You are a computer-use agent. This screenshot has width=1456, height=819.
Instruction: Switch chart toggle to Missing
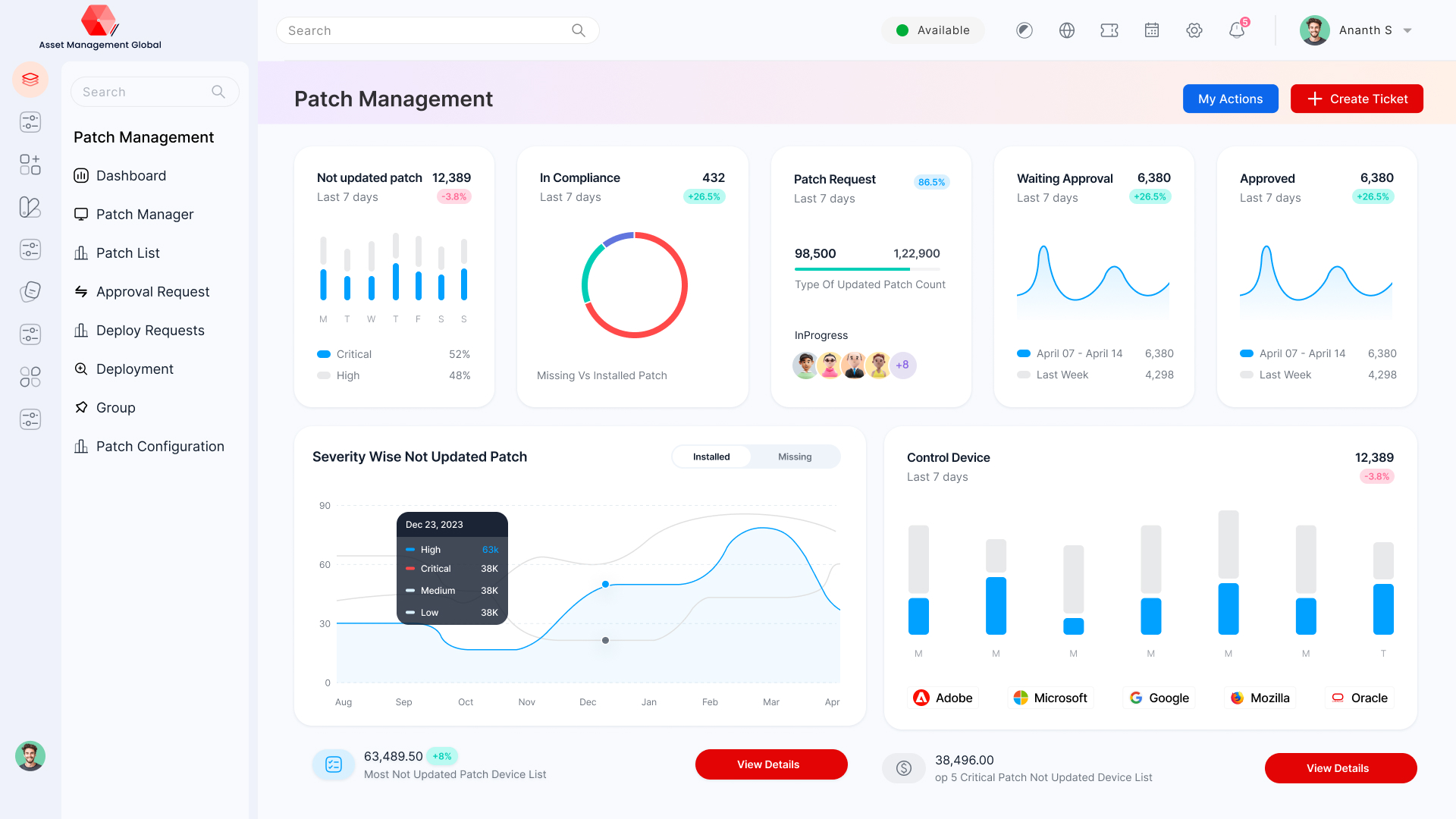tap(794, 457)
